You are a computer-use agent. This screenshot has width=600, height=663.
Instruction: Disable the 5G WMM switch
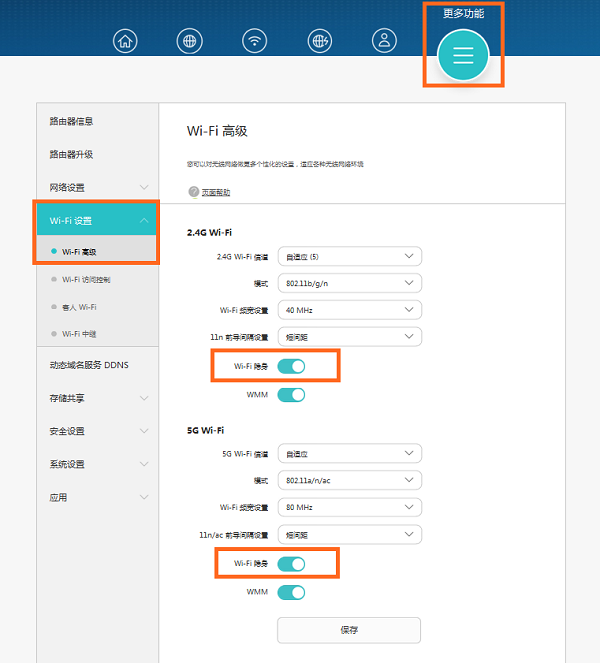tap(291, 592)
